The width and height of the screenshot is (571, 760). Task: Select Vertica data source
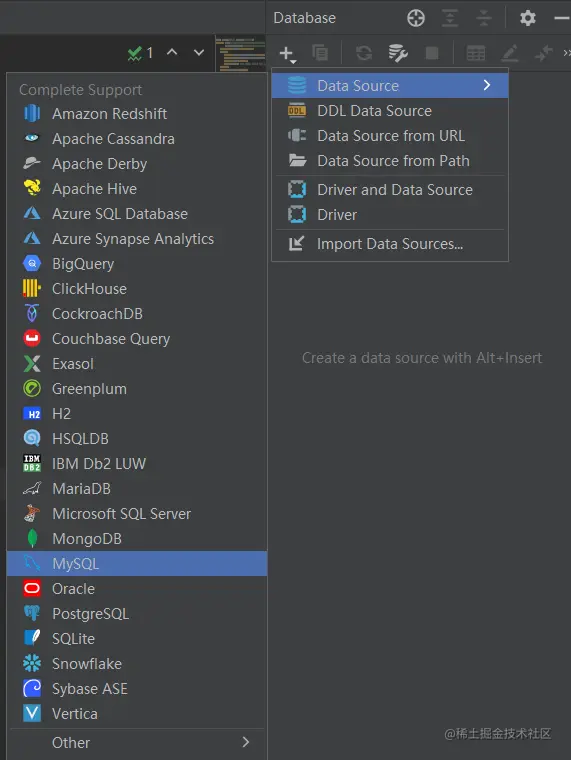coord(137,714)
